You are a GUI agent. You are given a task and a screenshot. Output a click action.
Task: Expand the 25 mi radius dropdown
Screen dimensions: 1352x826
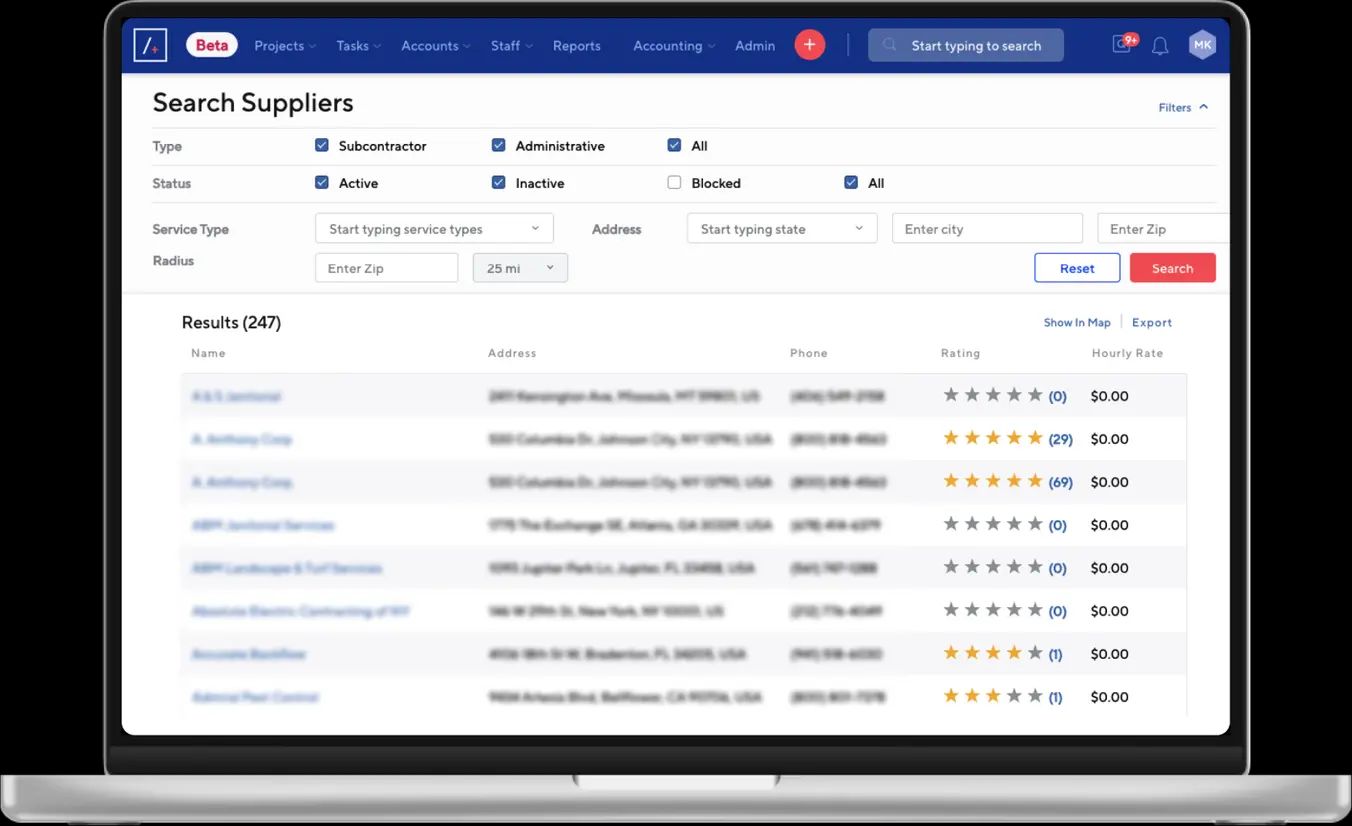click(520, 268)
